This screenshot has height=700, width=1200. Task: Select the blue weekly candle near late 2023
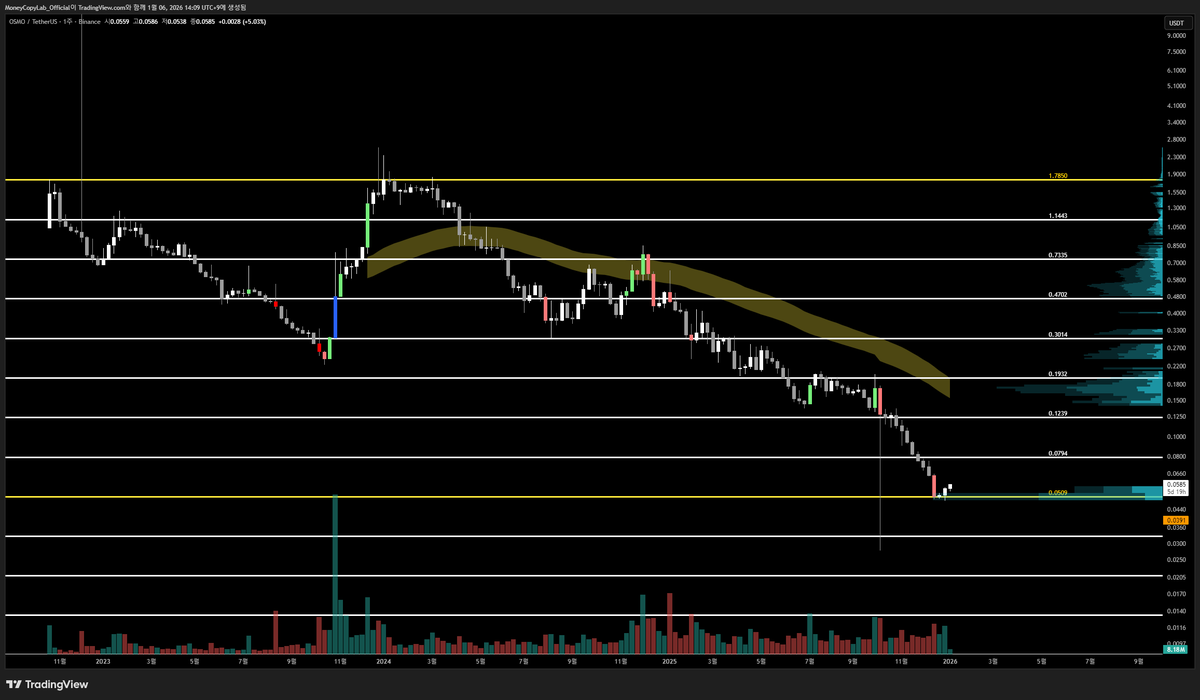[335, 317]
